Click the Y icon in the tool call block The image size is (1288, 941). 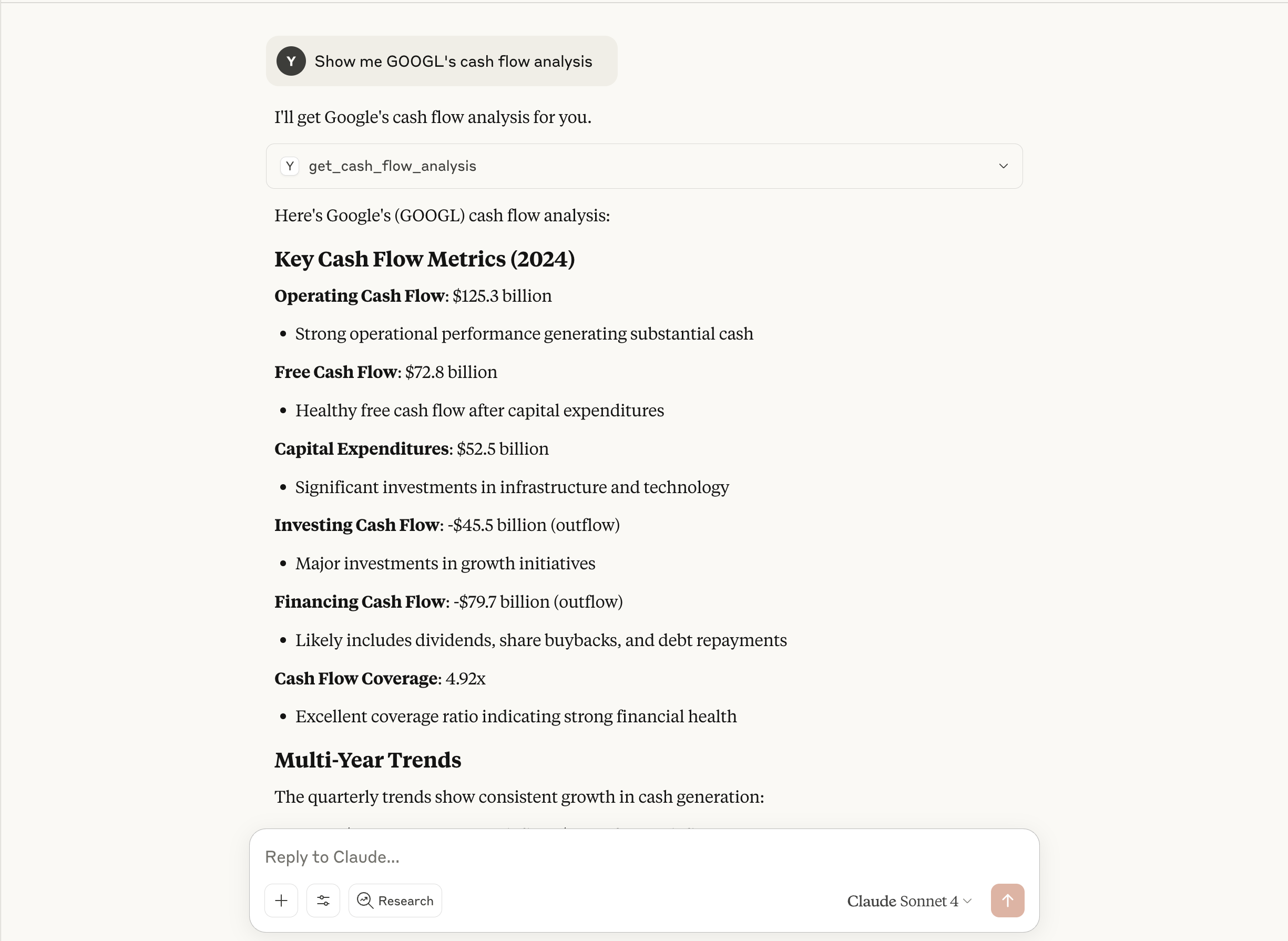(290, 166)
